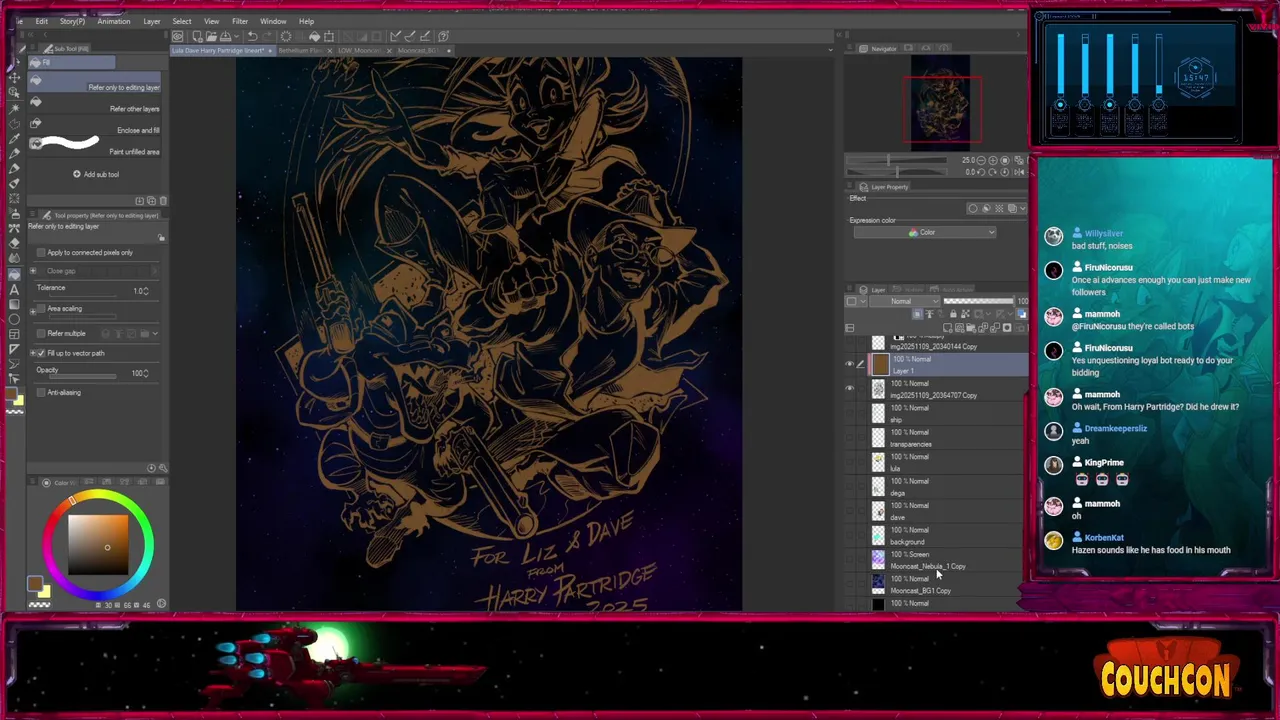Click the Delete sub tool trash icon
Image resolution: width=1280 pixels, height=720 pixels.
(x=163, y=200)
